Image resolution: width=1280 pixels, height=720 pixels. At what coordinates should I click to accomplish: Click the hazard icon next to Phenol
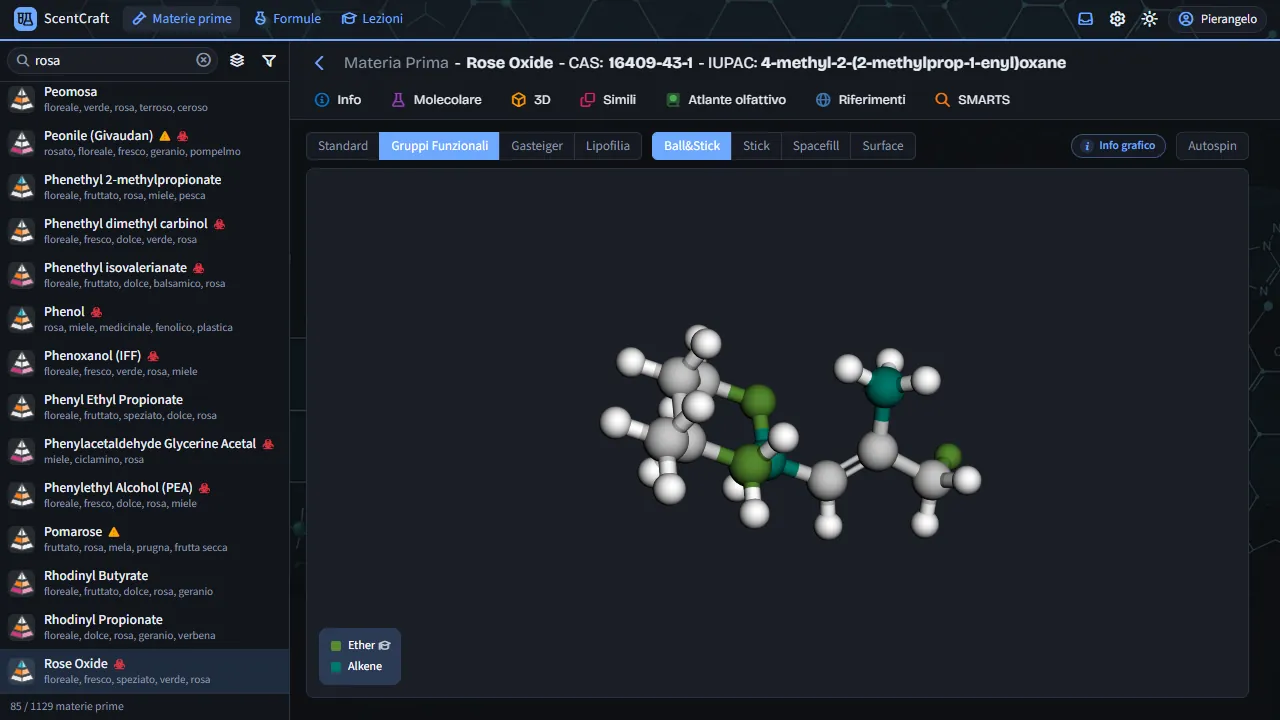point(96,312)
